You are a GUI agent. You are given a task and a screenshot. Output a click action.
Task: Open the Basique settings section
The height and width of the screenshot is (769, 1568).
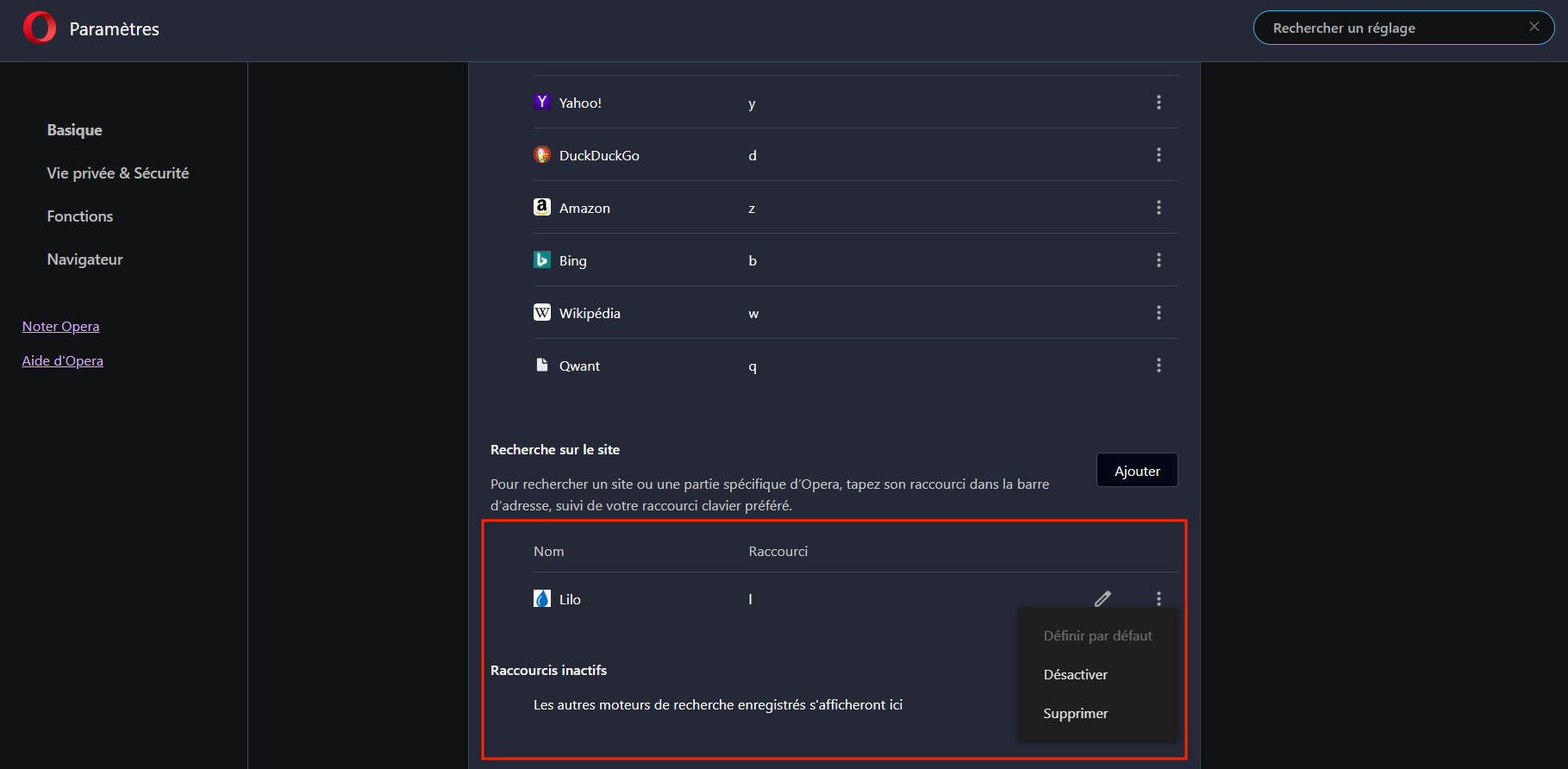[75, 130]
